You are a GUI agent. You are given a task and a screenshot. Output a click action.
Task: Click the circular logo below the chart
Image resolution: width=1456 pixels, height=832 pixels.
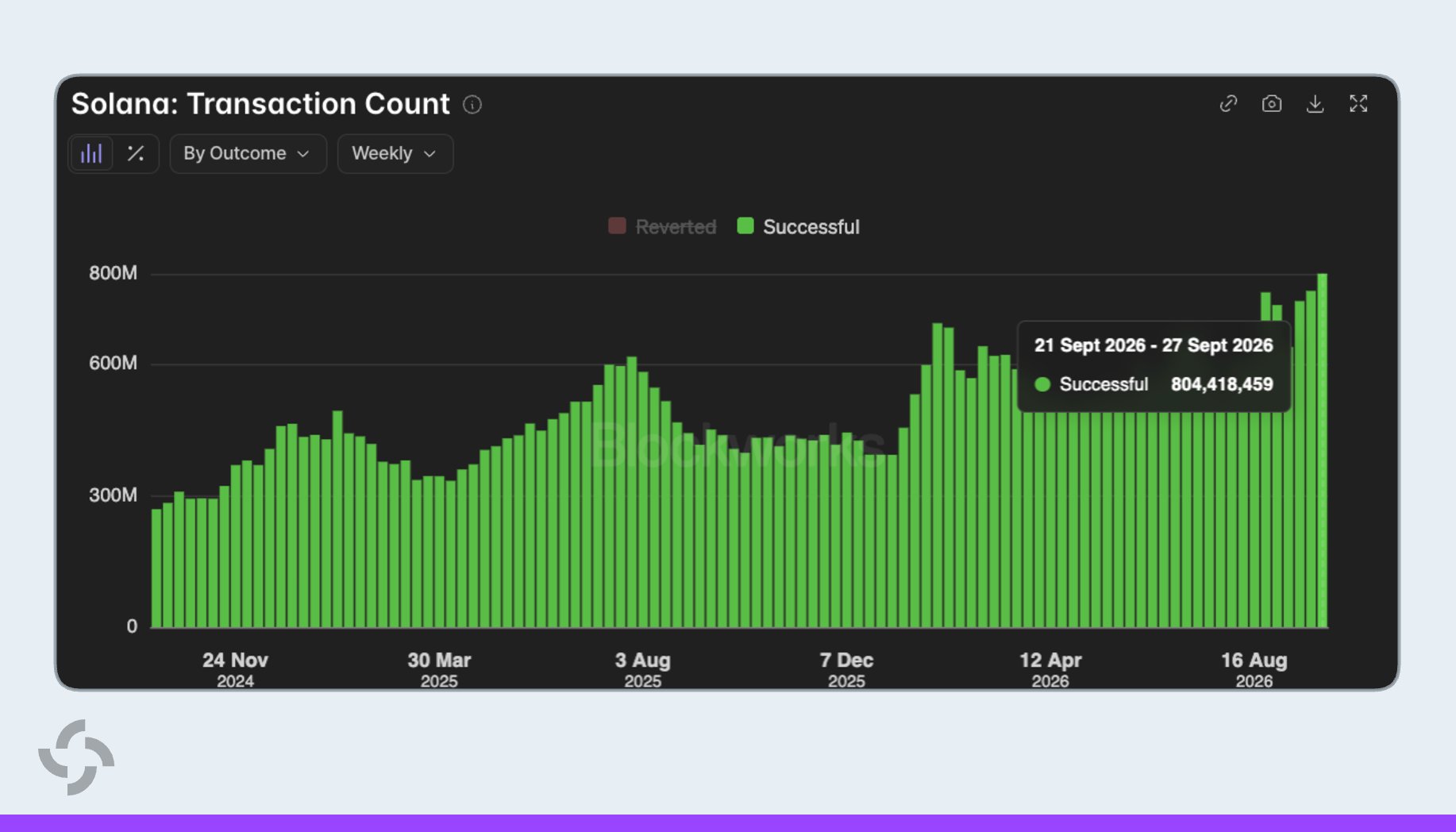(76, 757)
